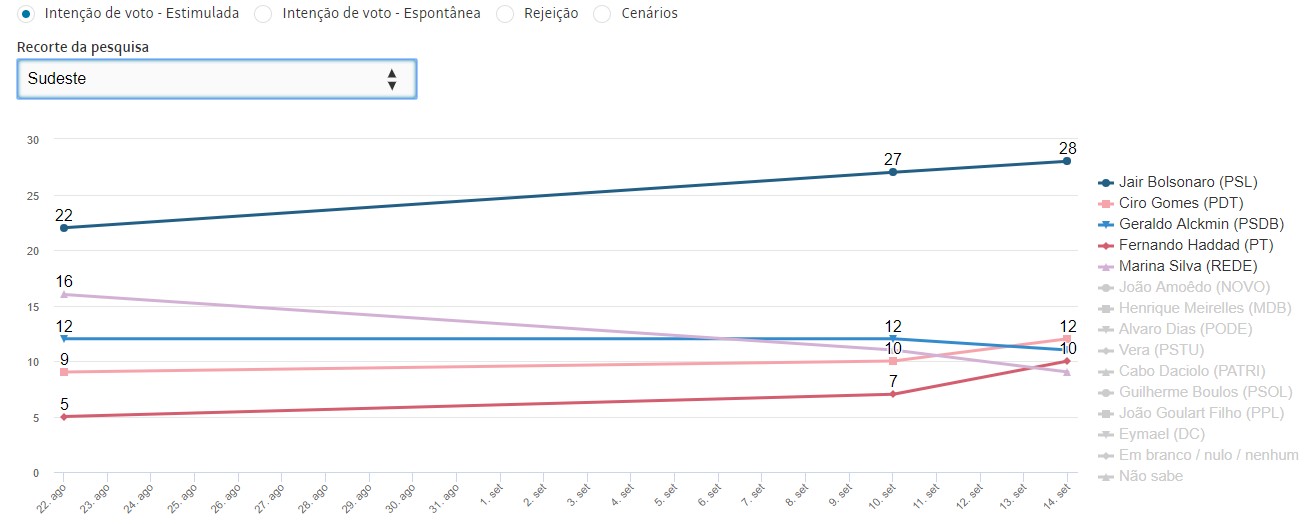Viewport: 1314px width, 524px height.
Task: Click the Sudeste dropdown arrows
Action: (392, 79)
